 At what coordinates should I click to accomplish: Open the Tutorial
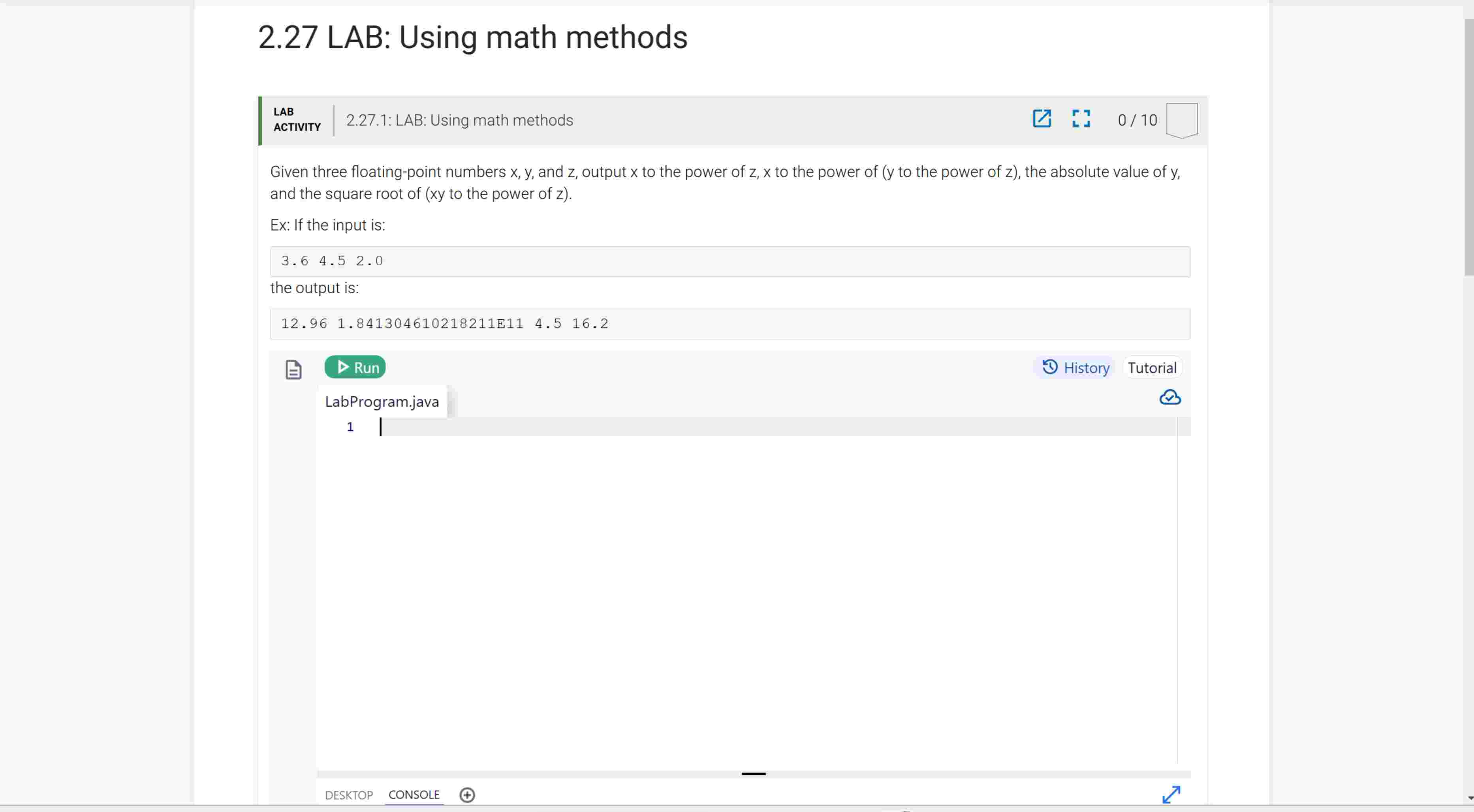(1153, 367)
